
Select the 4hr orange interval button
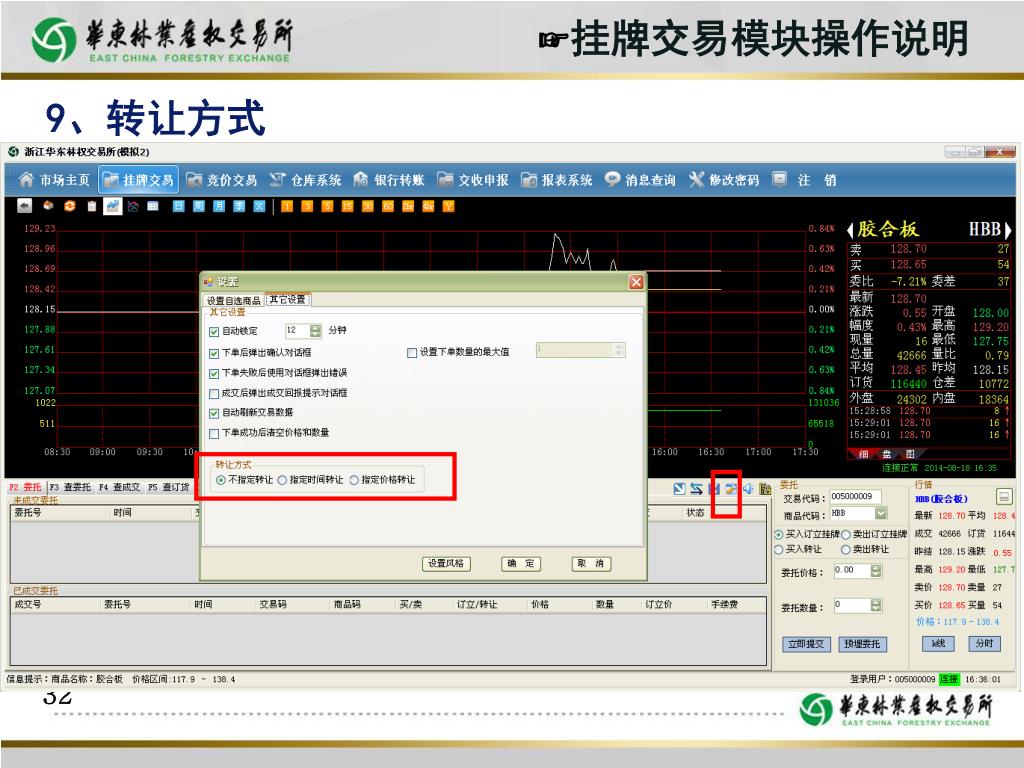point(428,206)
